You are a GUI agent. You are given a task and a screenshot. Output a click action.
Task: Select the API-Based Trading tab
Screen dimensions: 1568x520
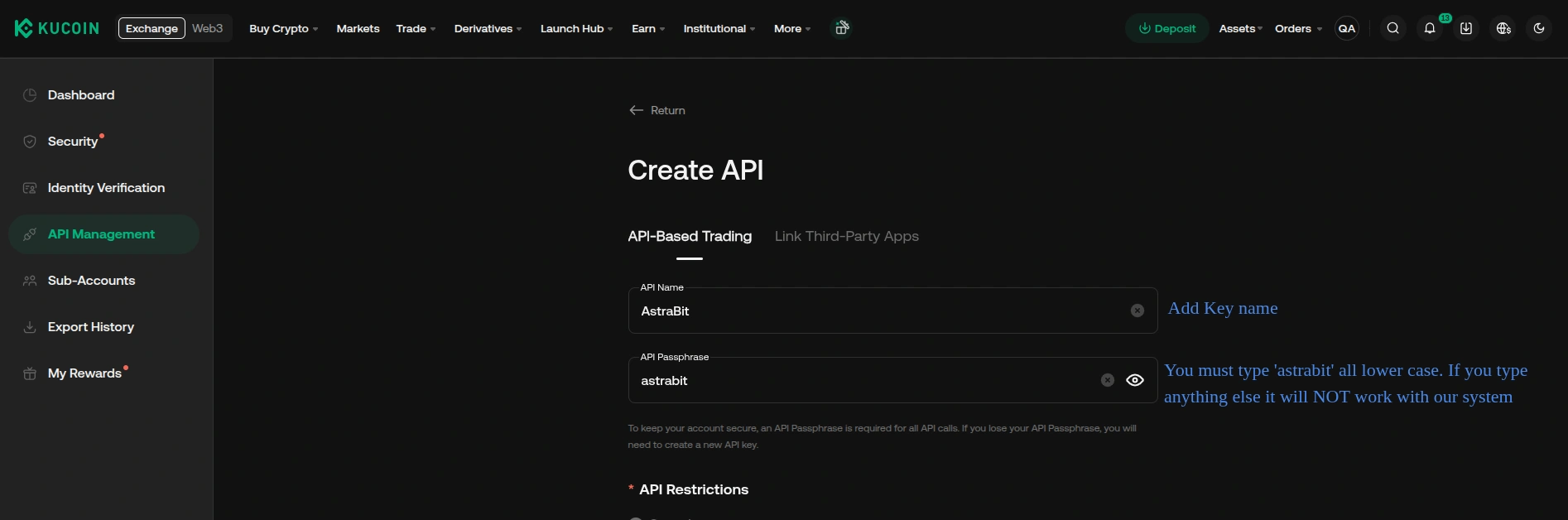690,237
